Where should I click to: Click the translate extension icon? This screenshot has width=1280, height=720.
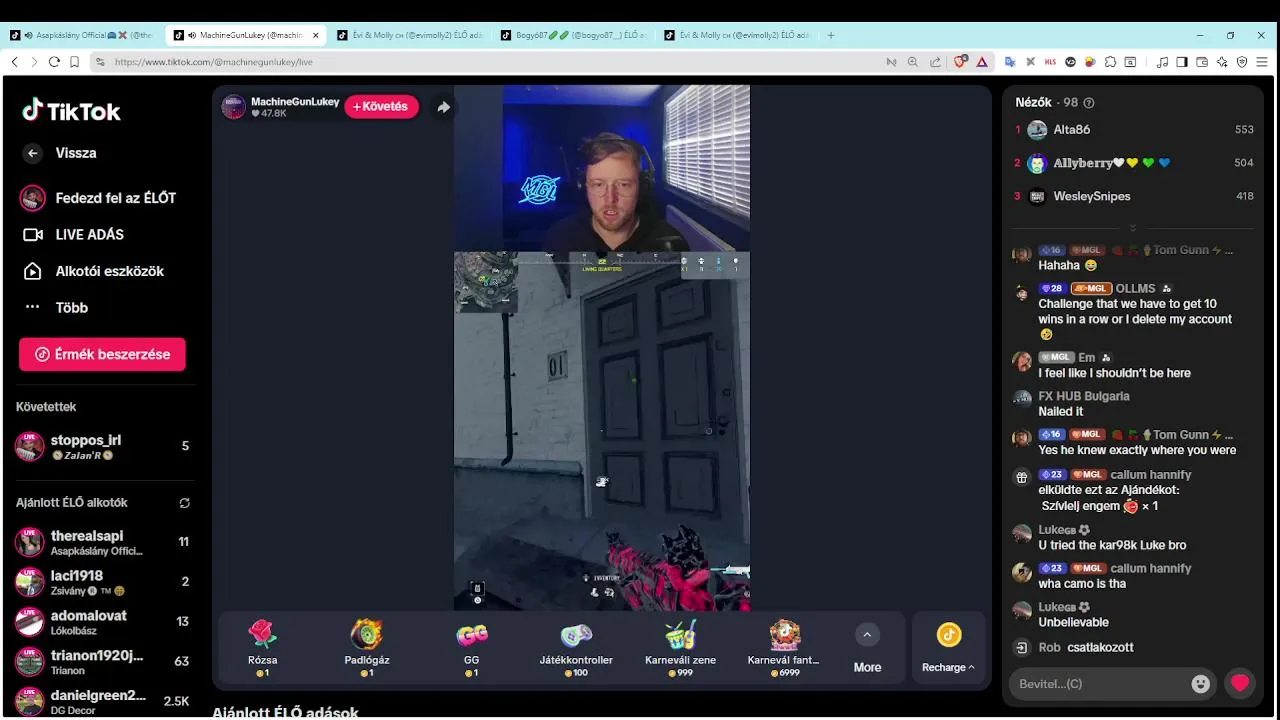1010,62
